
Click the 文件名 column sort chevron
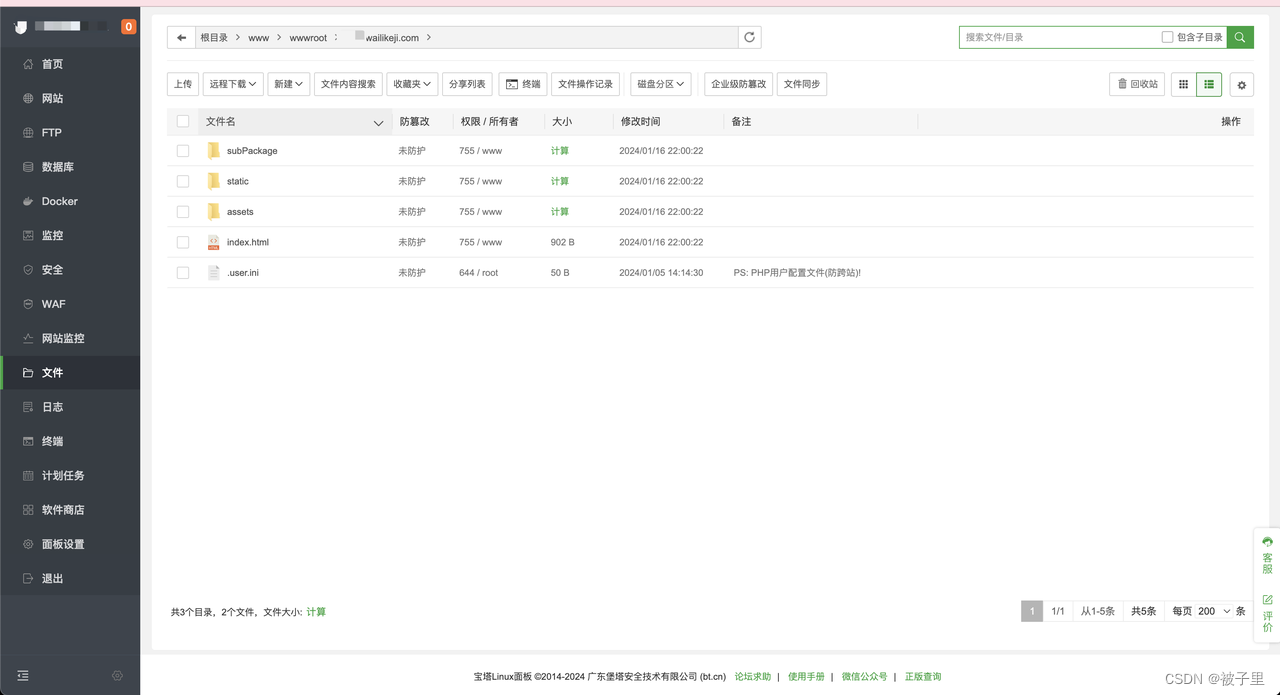[x=378, y=122]
